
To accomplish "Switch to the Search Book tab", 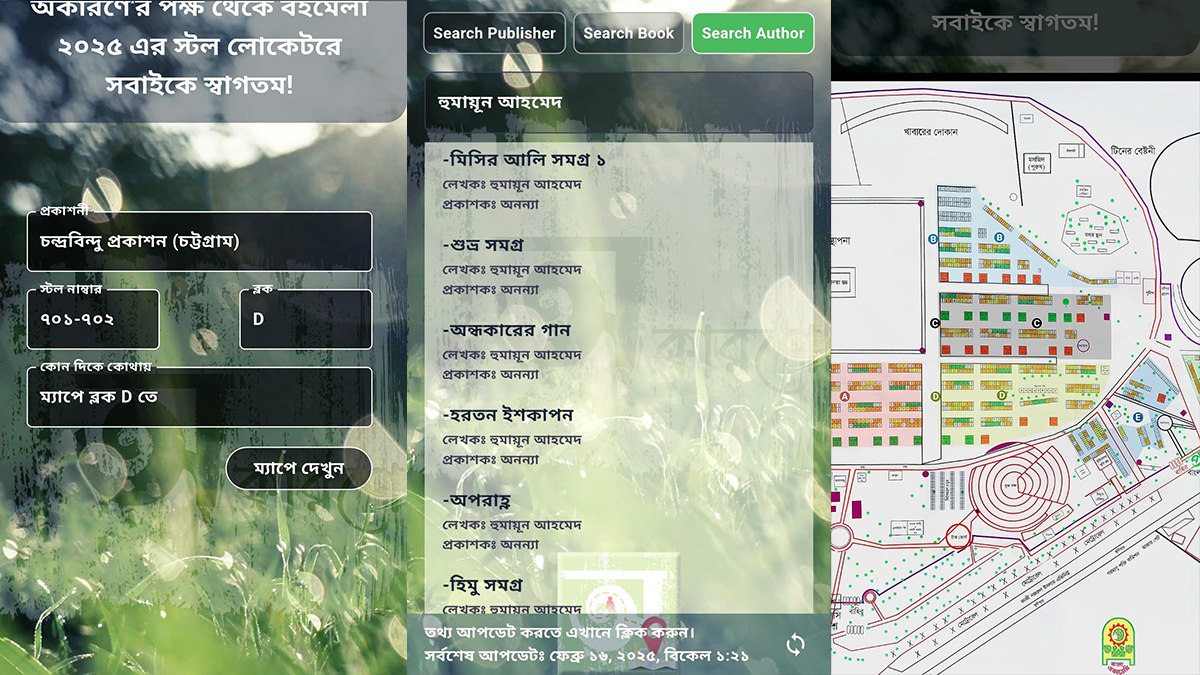I will 628,33.
